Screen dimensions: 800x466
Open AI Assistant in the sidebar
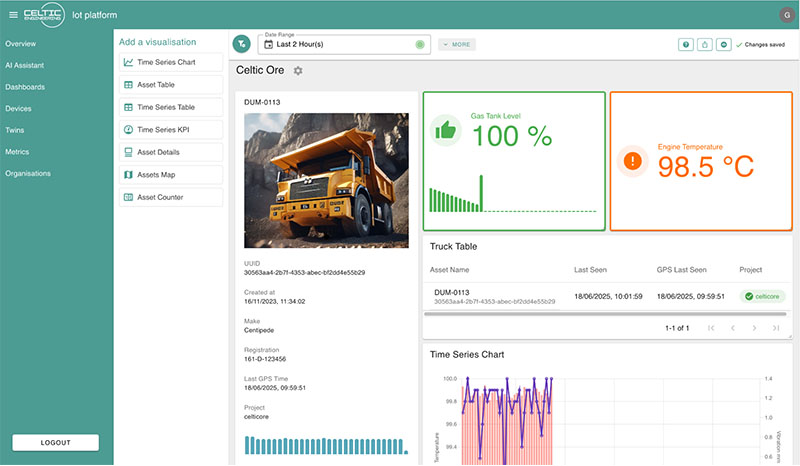tap(24, 65)
